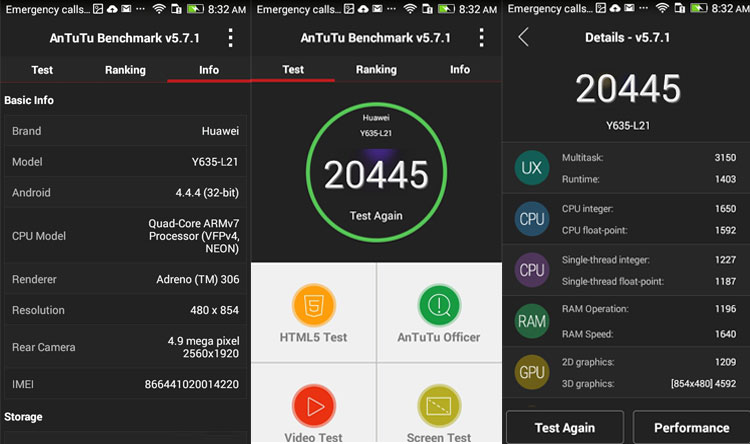This screenshot has height=444, width=750.
Task: Tap image notification icon in Details screen
Action: coord(600,8)
